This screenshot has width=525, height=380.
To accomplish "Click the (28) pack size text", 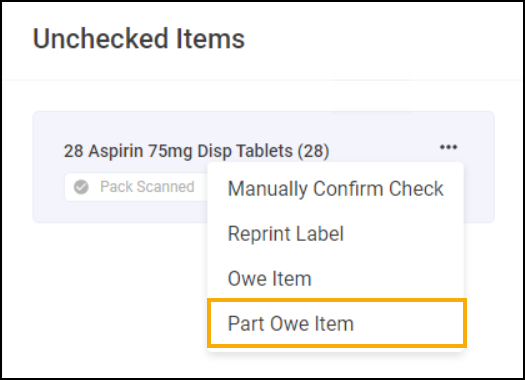I will click(x=313, y=151).
